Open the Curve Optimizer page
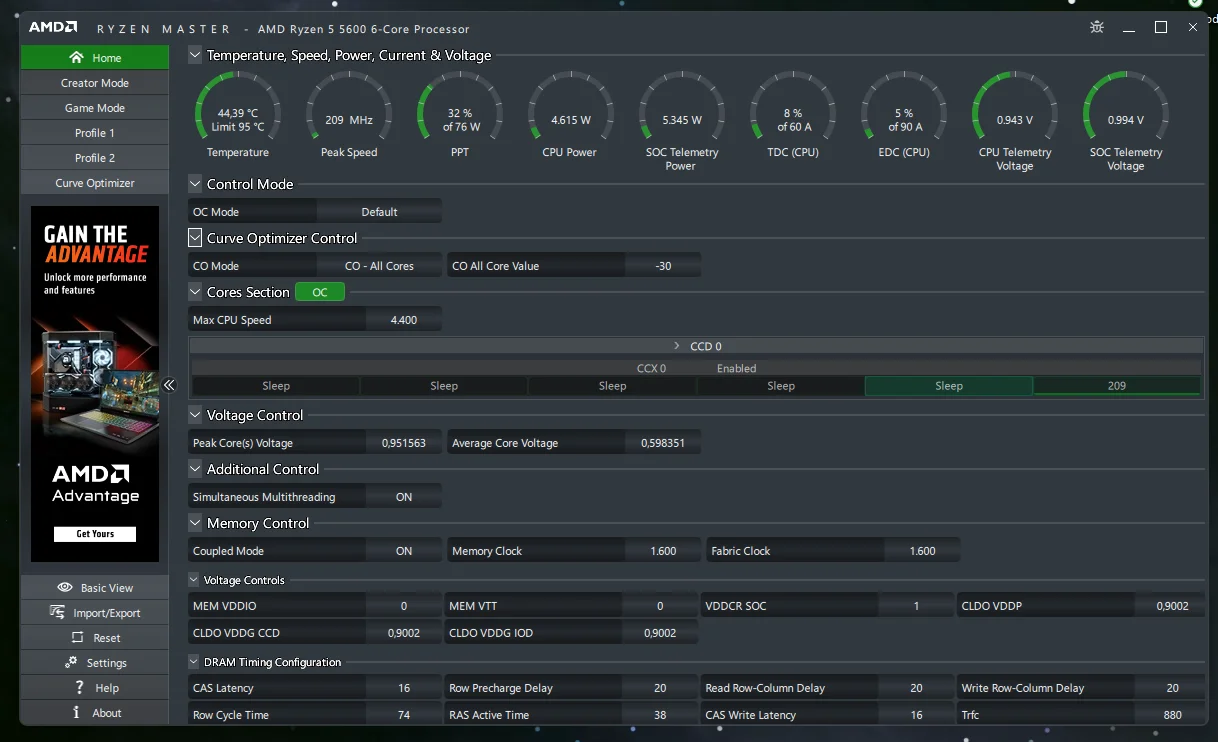1218x742 pixels. (x=95, y=183)
